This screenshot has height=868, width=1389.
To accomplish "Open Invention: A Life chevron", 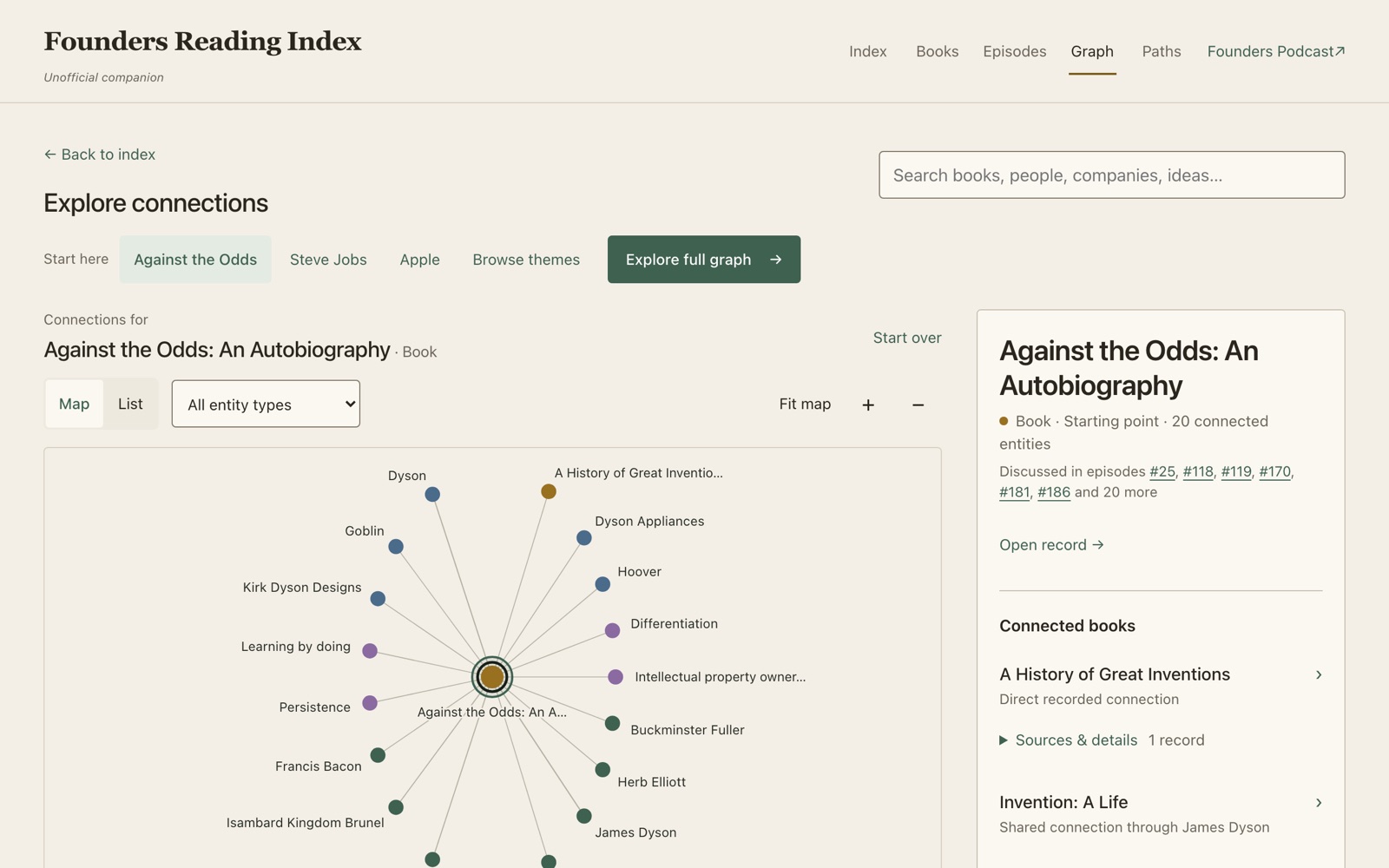I will click(1319, 803).
